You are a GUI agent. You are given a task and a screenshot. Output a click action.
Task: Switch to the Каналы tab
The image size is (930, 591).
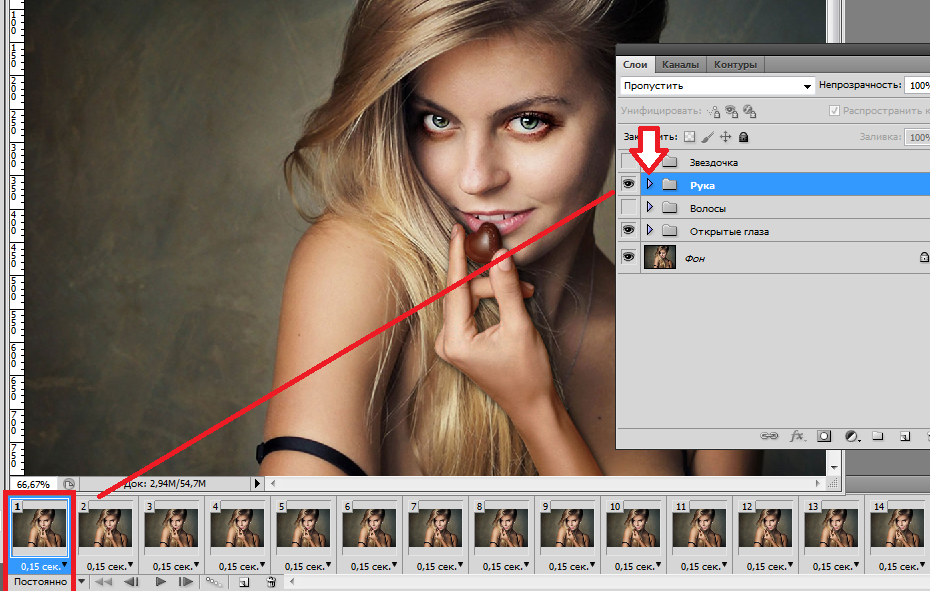coord(680,65)
